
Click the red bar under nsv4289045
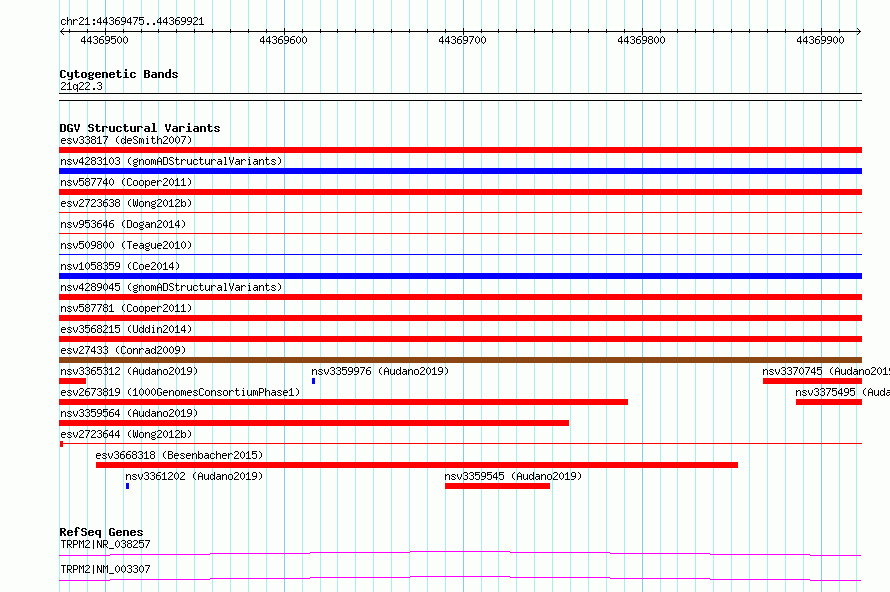point(460,297)
